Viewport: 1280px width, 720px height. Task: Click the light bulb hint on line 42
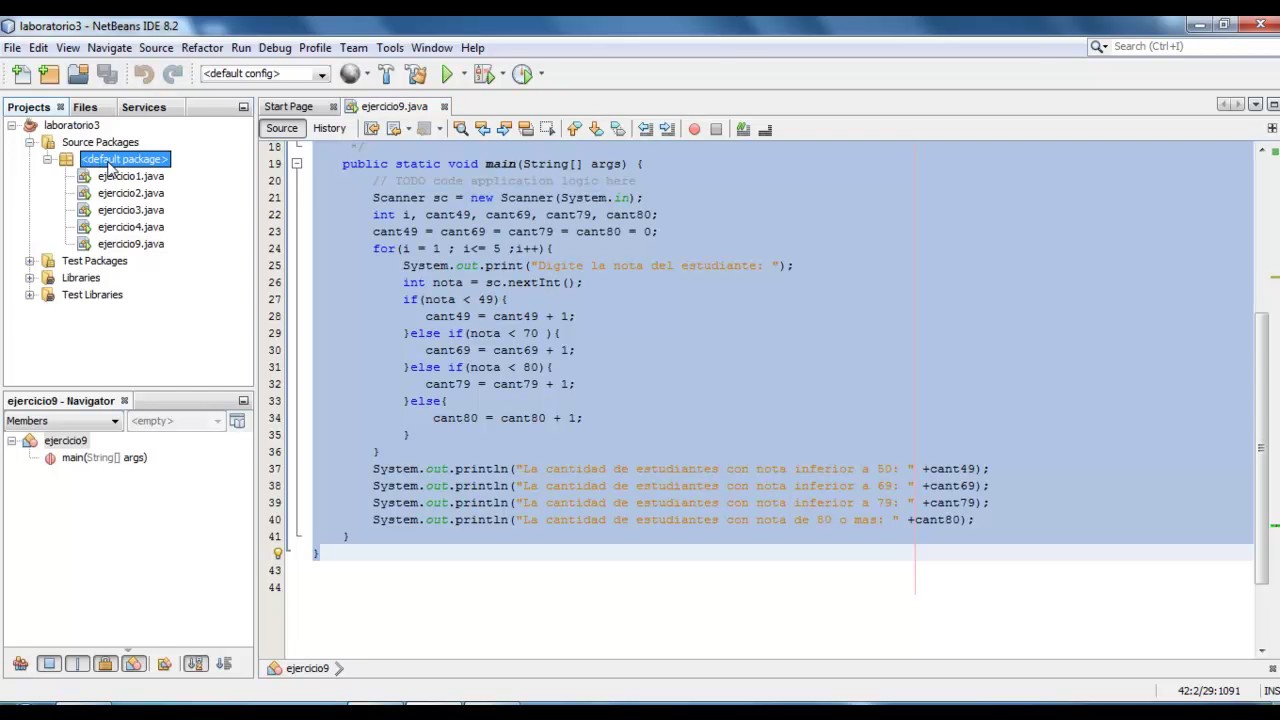click(x=278, y=553)
